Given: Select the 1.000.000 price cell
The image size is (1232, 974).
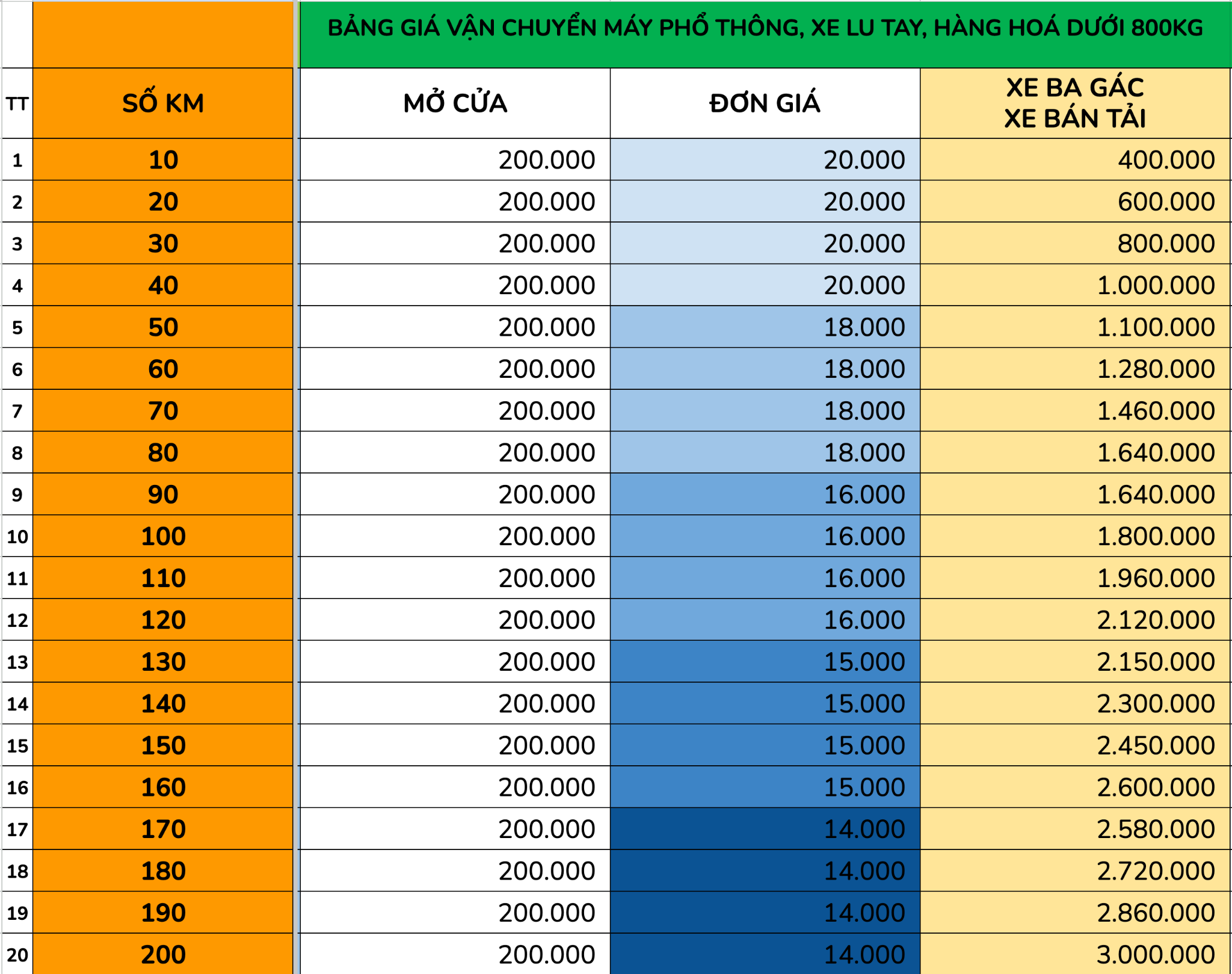Looking at the screenshot, I should click(x=1075, y=285).
